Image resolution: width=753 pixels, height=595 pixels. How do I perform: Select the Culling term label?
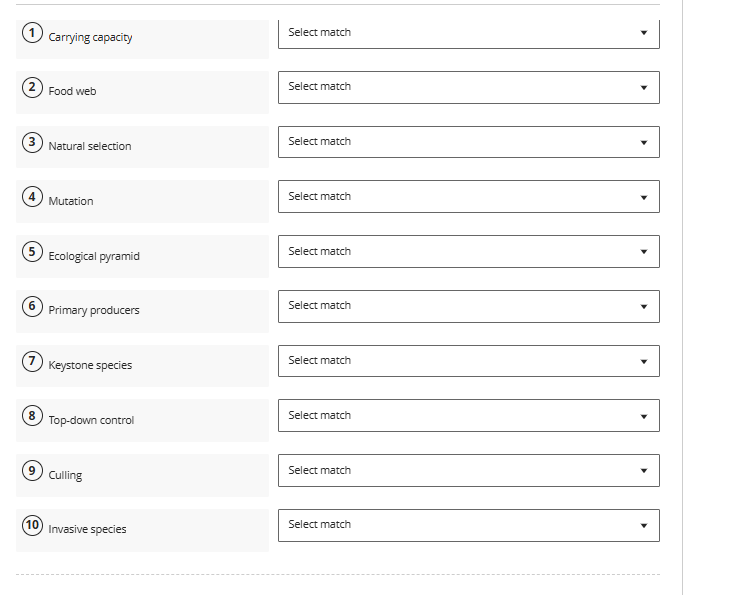coord(65,476)
